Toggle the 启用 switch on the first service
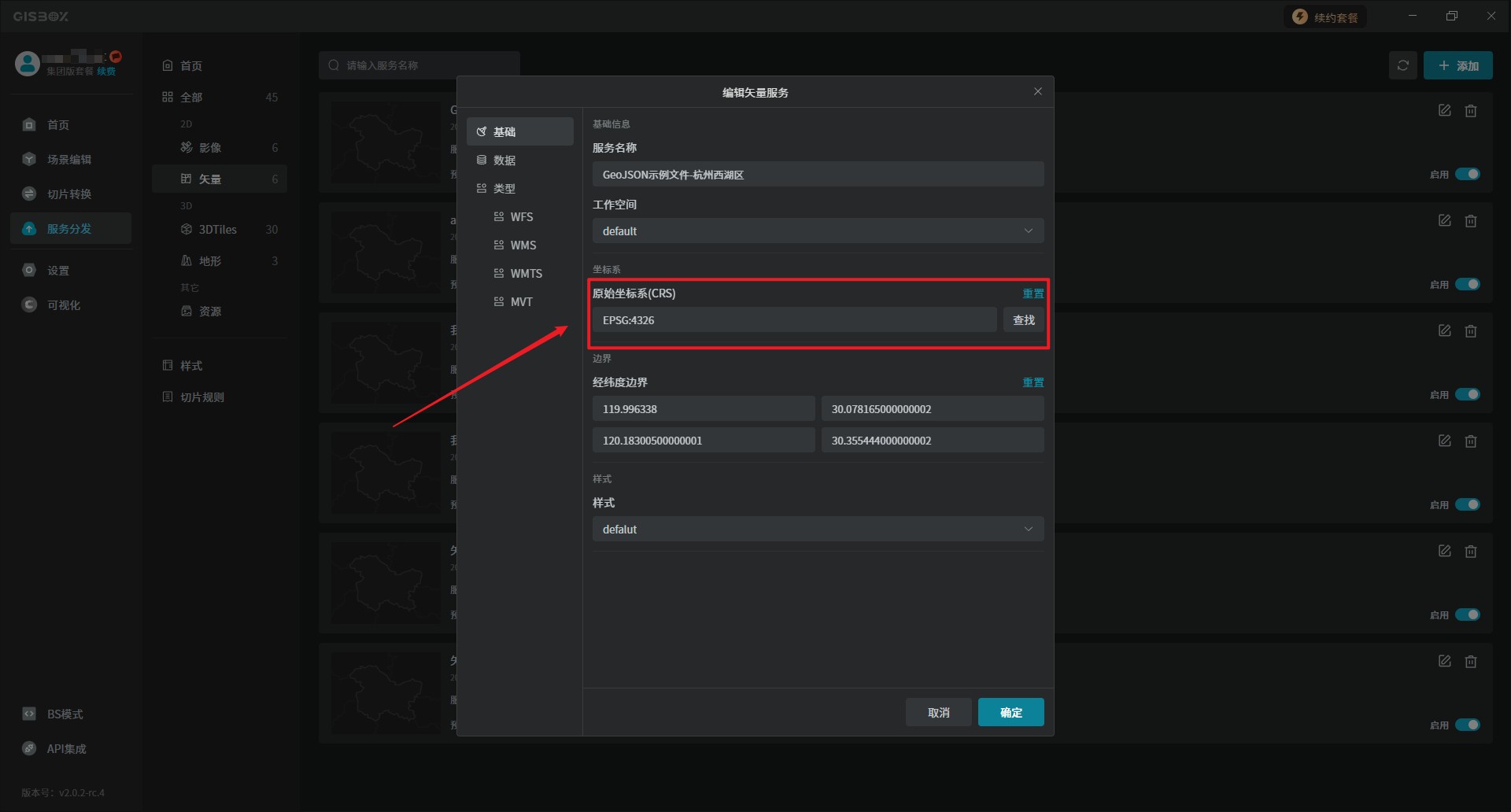 [x=1467, y=174]
